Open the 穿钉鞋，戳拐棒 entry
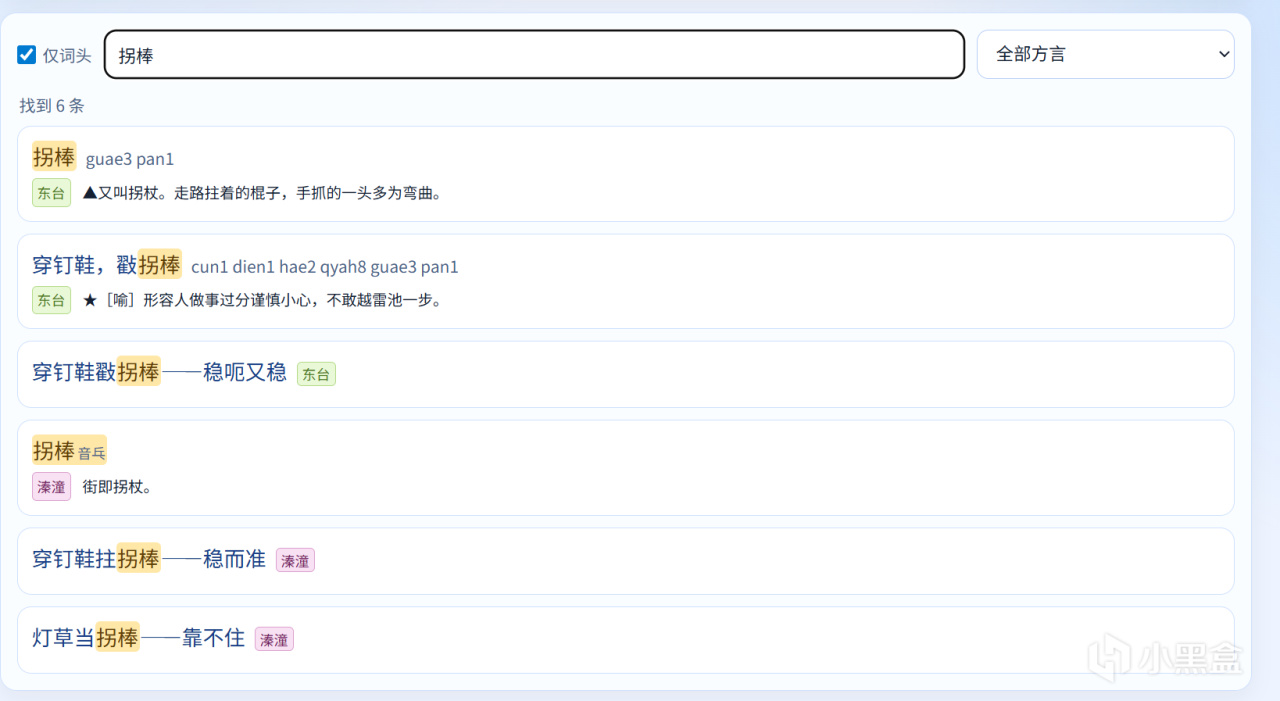This screenshot has height=701, width=1280. [x=625, y=281]
